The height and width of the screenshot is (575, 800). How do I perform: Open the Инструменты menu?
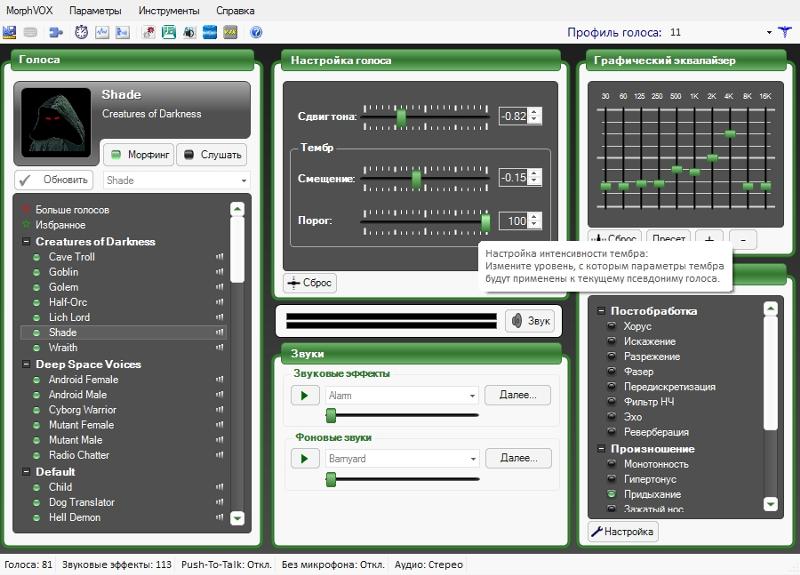point(169,10)
